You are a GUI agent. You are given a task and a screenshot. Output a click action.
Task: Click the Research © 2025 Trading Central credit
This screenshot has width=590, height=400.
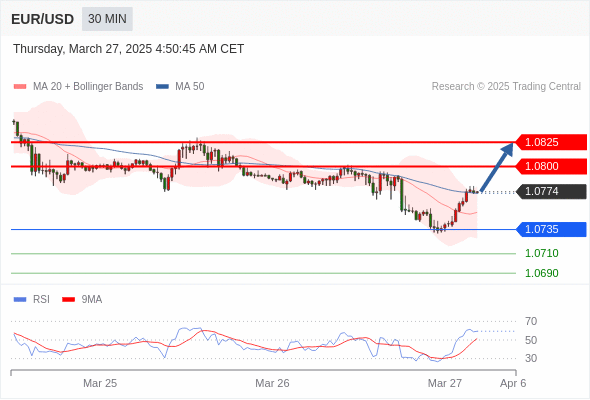[x=506, y=87]
